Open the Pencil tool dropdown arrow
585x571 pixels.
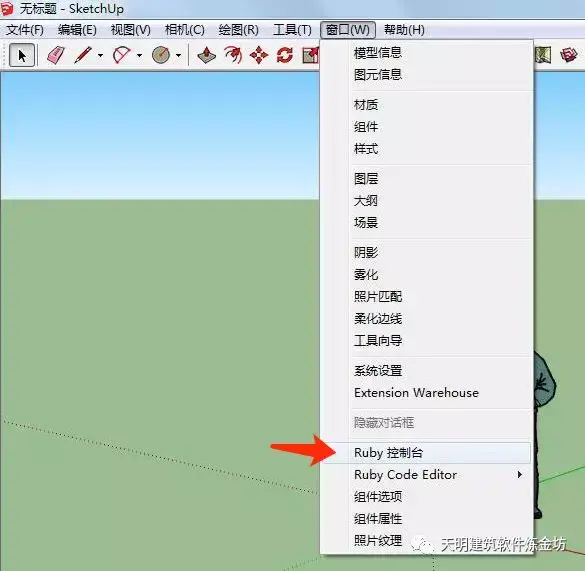point(100,55)
